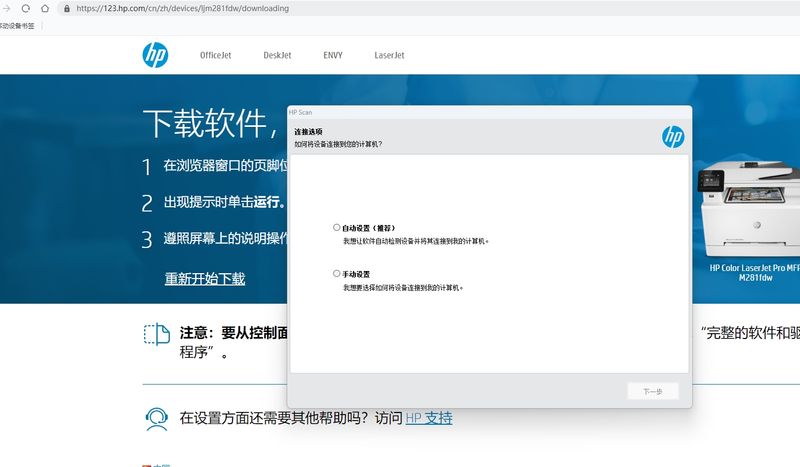Click the document note icon beside 注意
The height and width of the screenshot is (467, 800).
click(x=156, y=334)
